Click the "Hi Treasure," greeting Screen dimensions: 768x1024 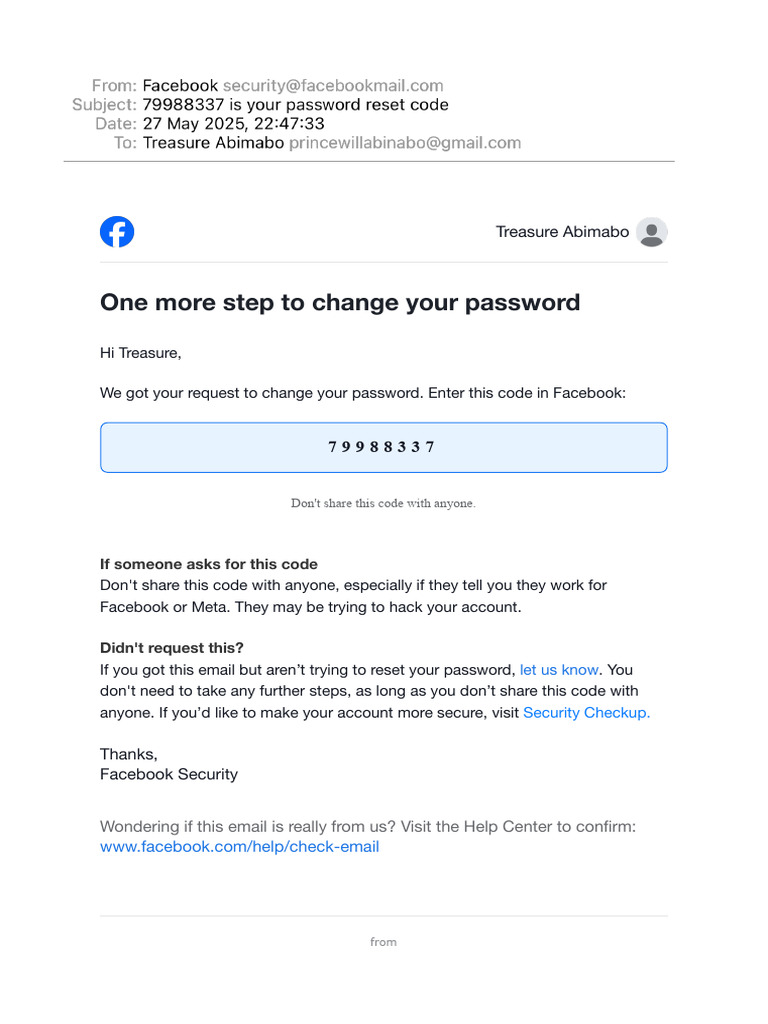click(x=141, y=353)
